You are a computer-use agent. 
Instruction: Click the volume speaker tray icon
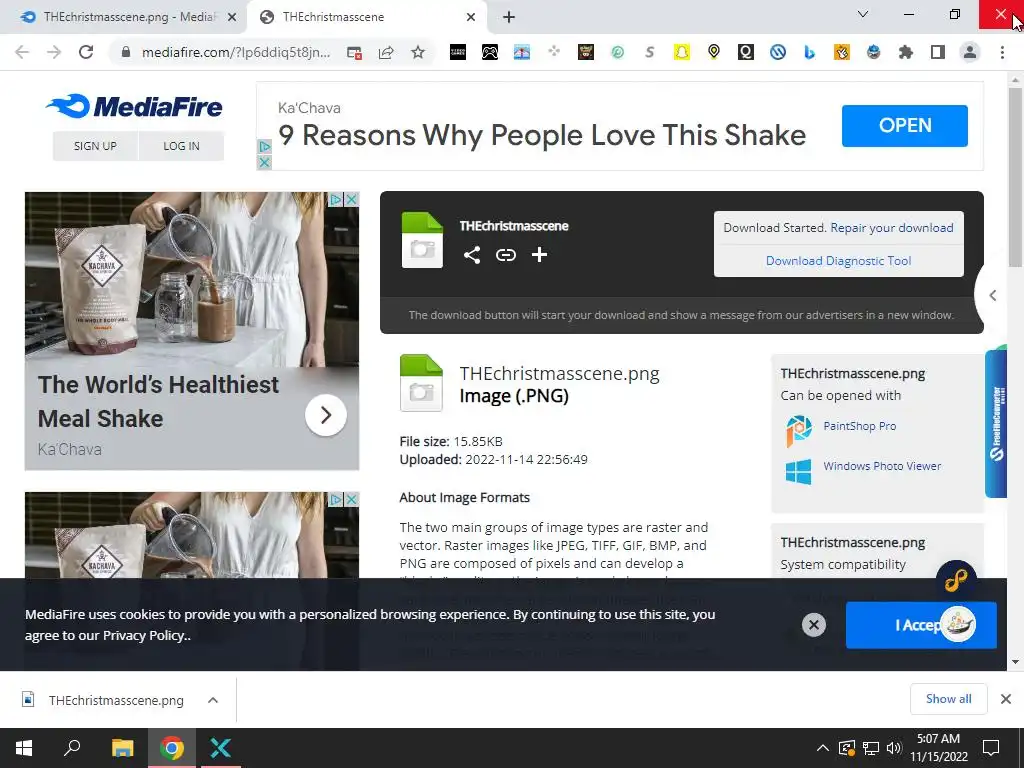click(894, 748)
